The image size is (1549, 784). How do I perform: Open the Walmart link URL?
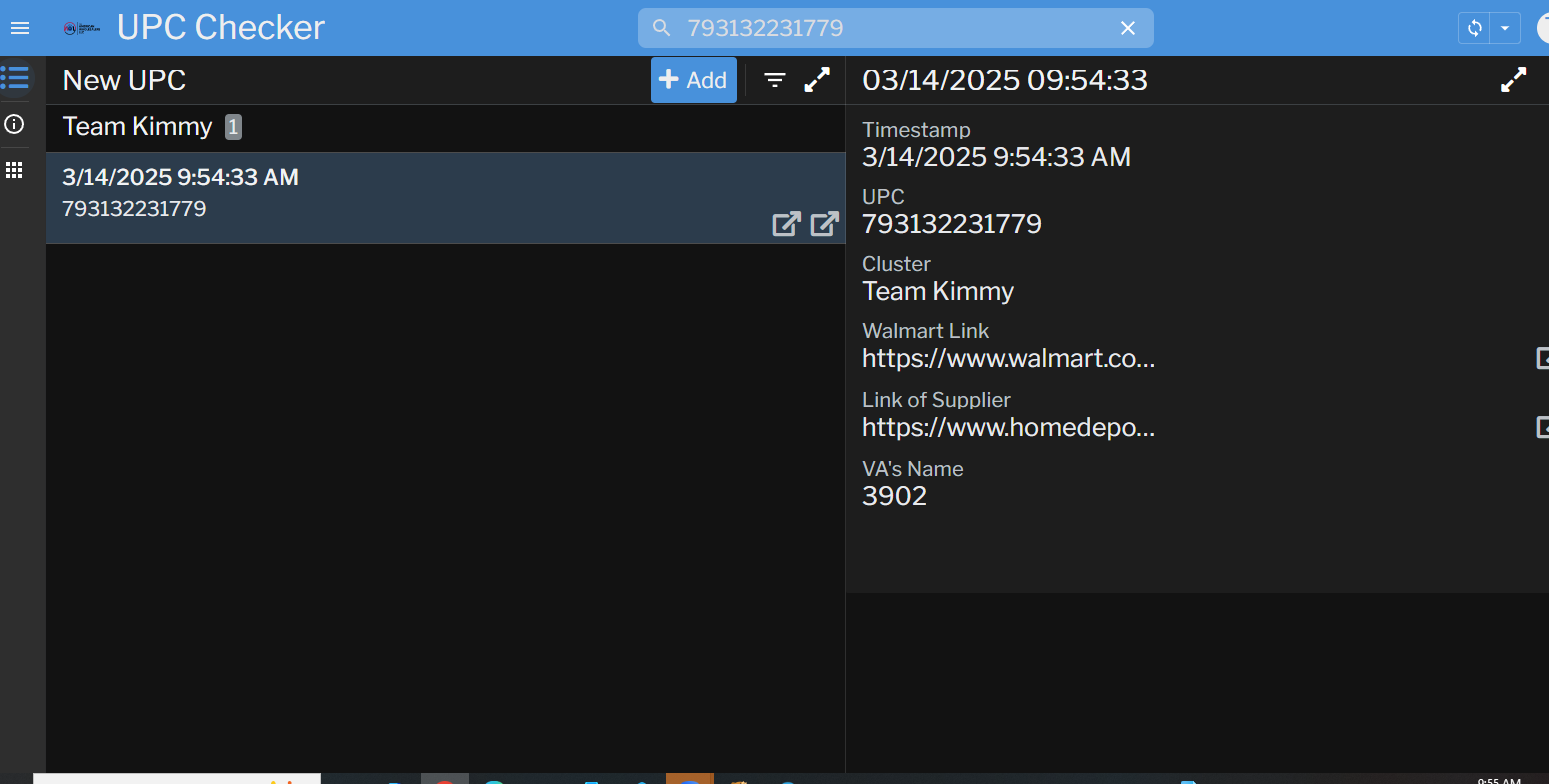point(1009,358)
